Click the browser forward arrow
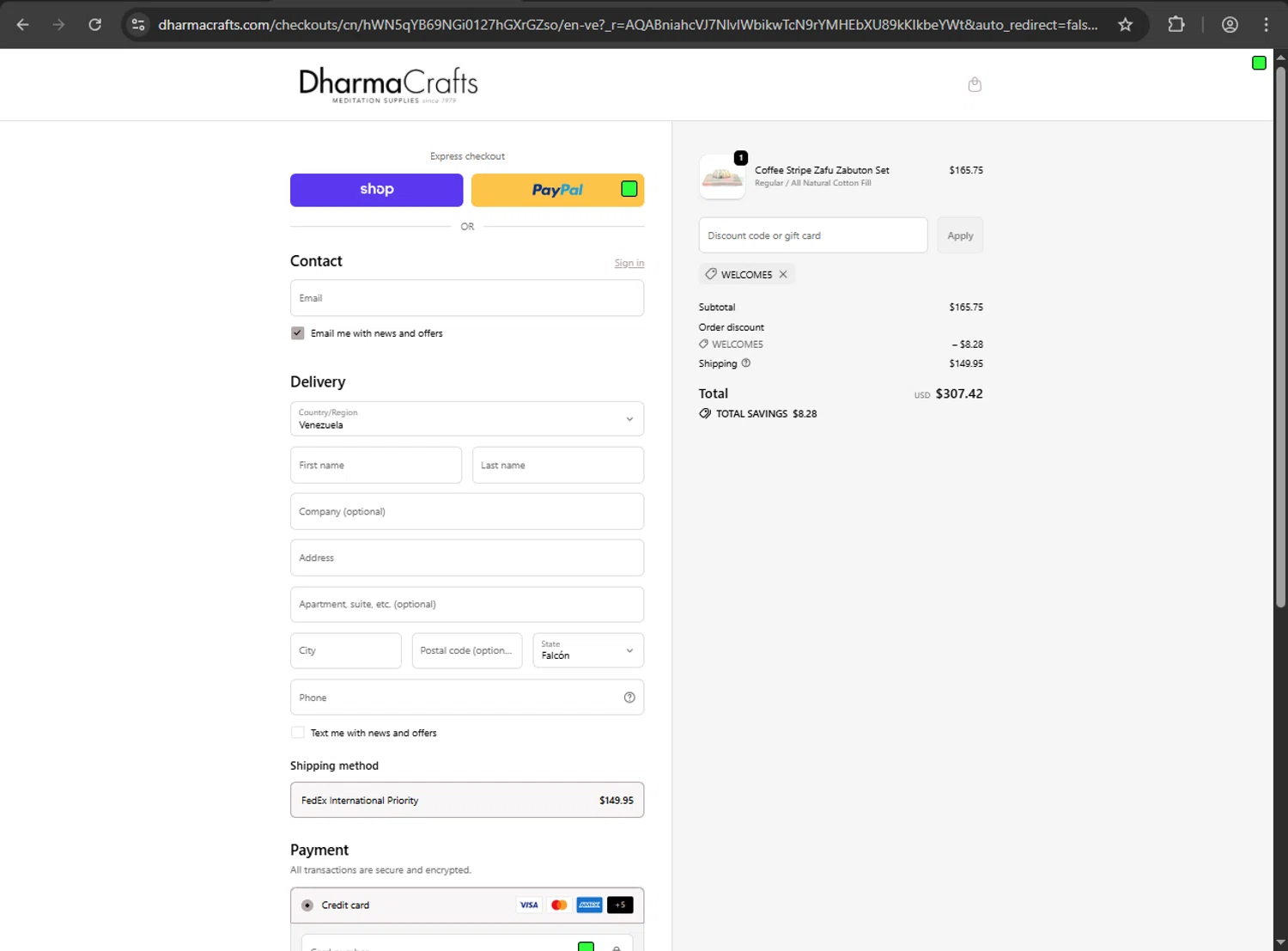 click(x=59, y=25)
